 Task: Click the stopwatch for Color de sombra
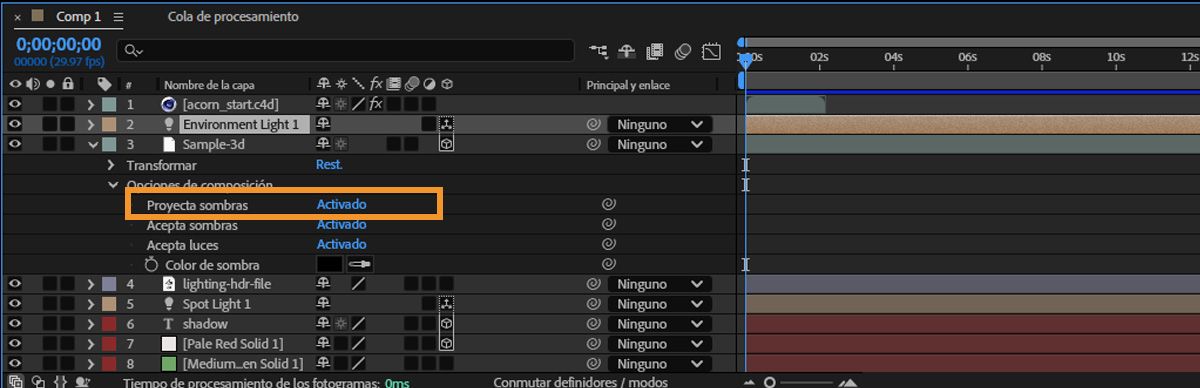click(152, 264)
